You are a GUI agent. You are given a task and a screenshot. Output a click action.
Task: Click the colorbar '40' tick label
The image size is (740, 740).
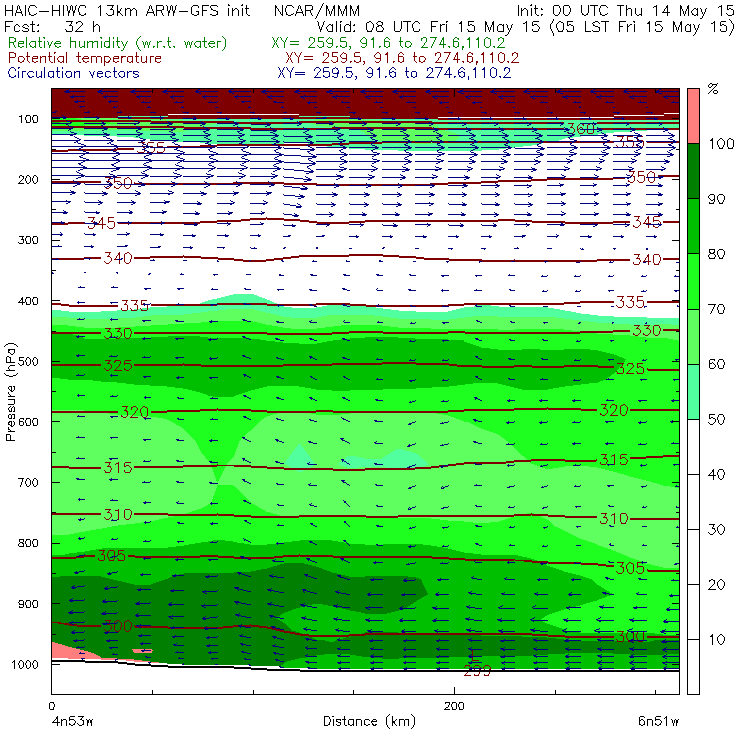(716, 474)
